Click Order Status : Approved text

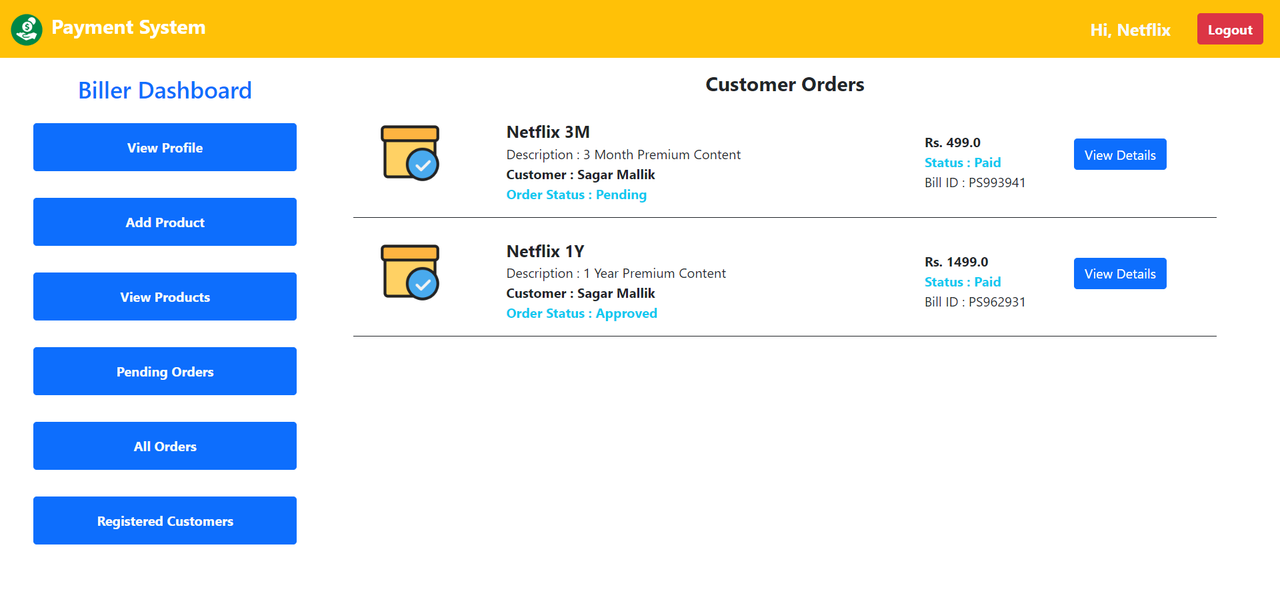[x=582, y=314]
